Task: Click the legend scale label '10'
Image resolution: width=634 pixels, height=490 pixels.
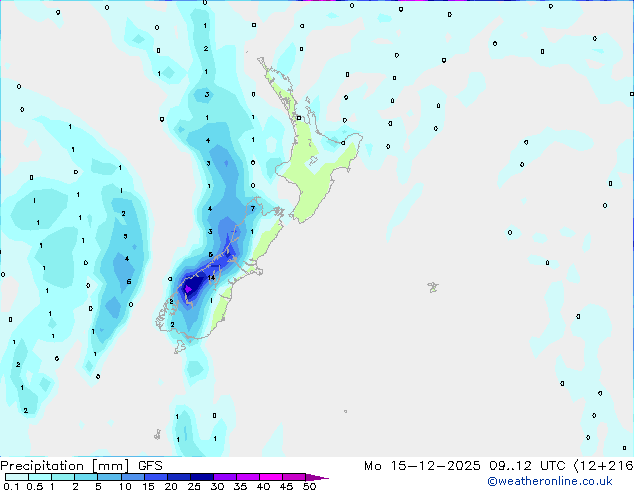Action: pyautogui.click(x=125, y=486)
